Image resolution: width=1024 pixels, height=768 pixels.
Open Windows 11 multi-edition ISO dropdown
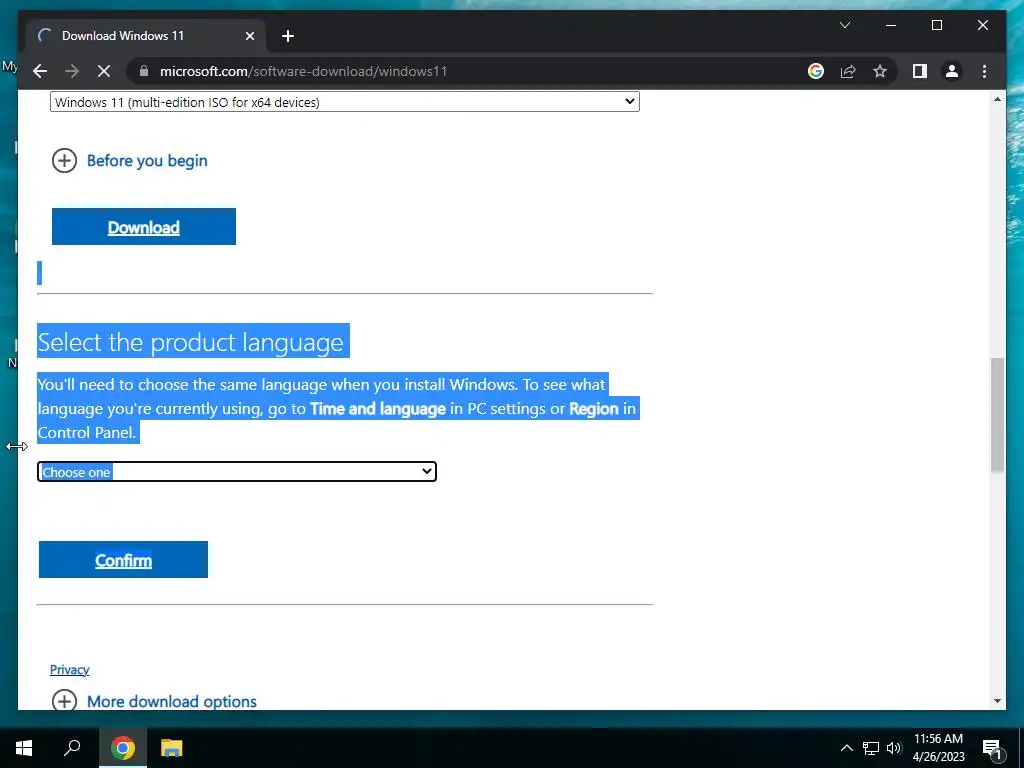(x=345, y=102)
